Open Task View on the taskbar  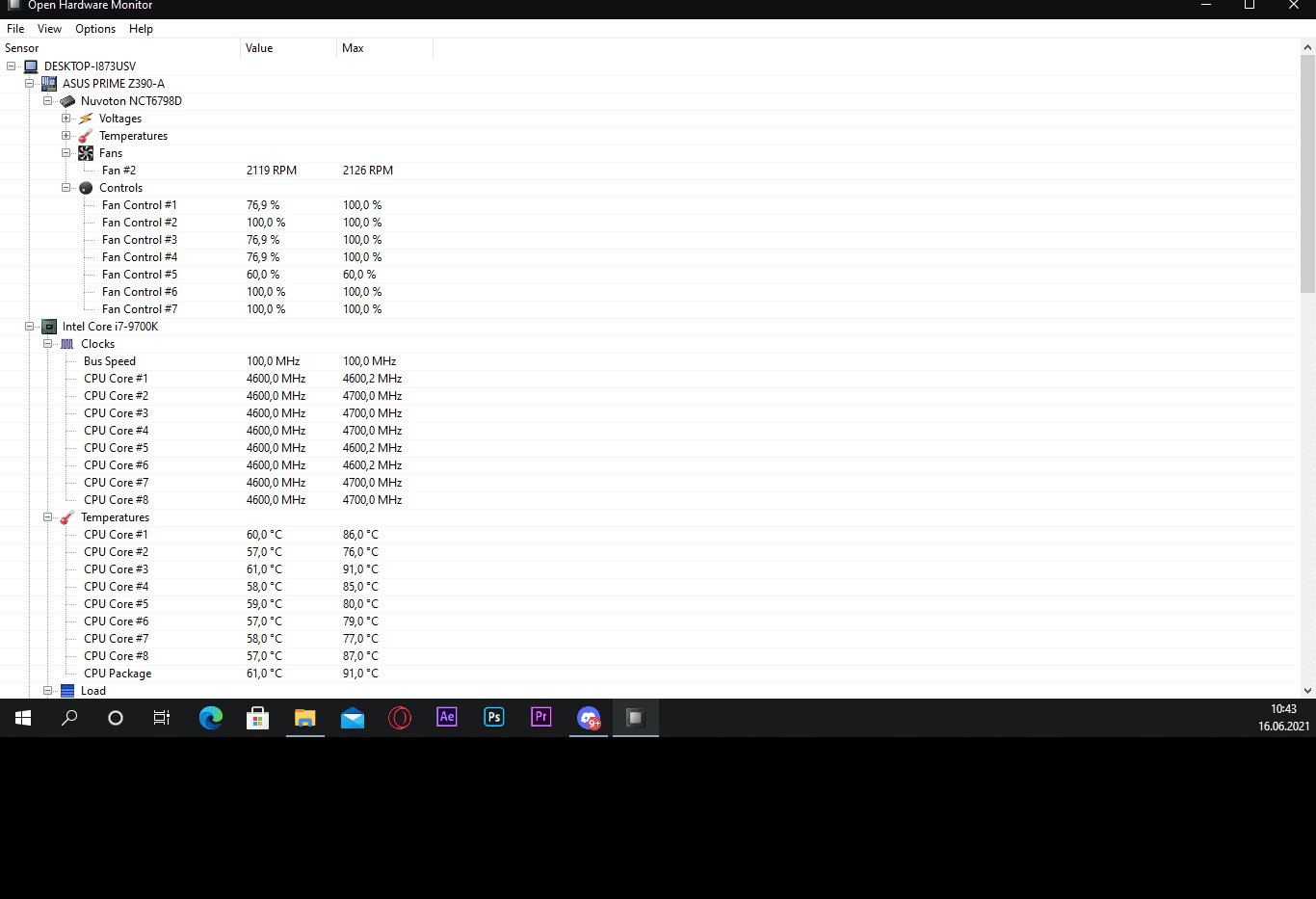[162, 718]
